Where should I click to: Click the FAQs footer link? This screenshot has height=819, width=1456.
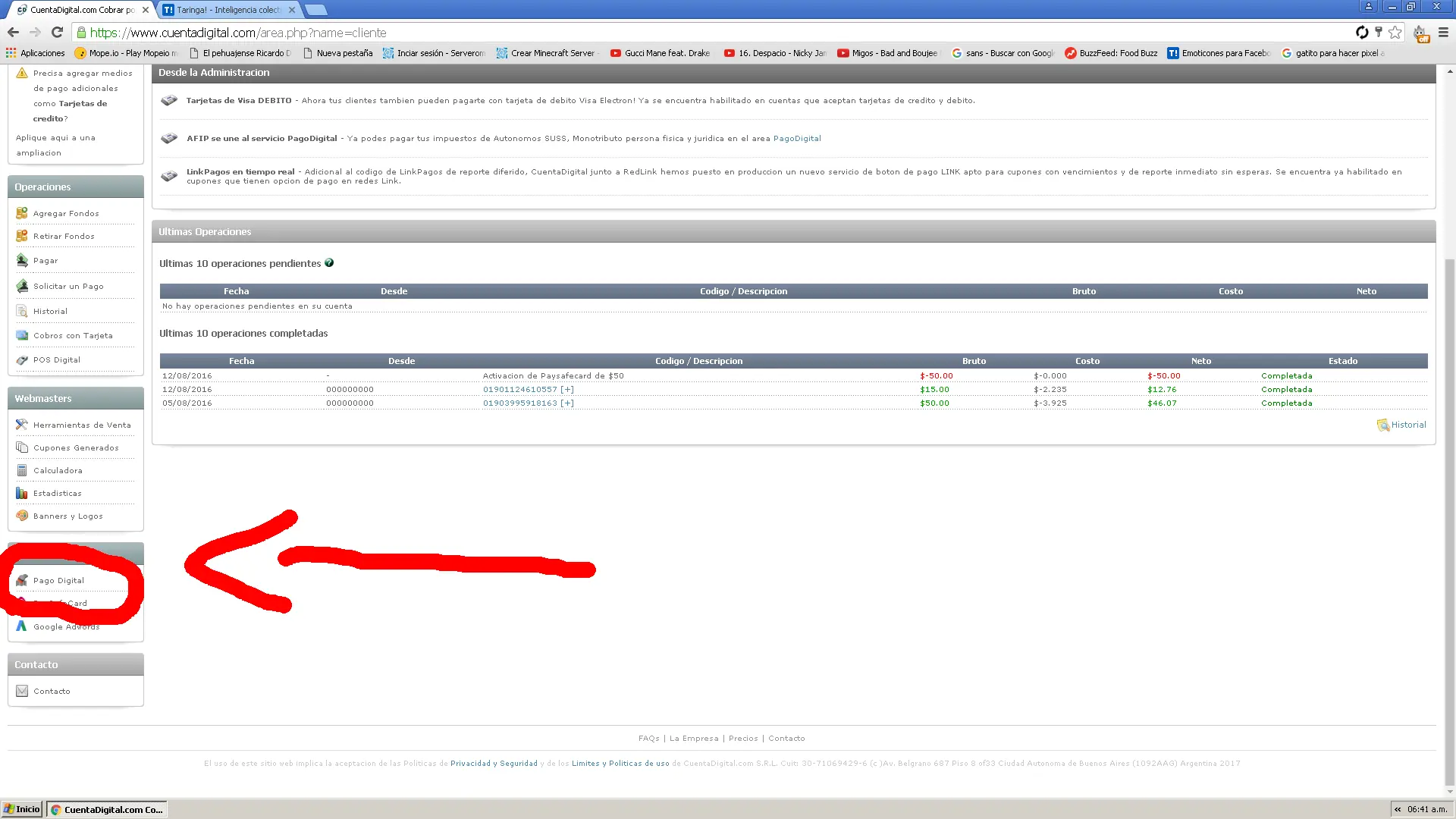(x=648, y=739)
